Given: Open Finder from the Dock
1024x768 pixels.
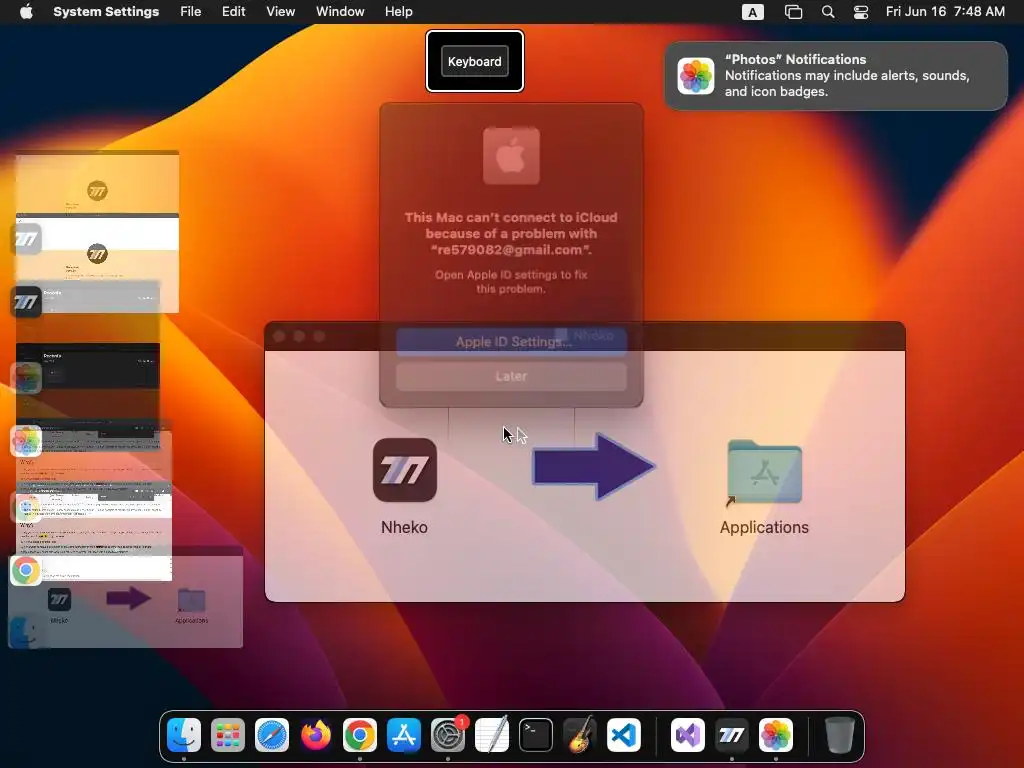Looking at the screenshot, I should click(x=184, y=735).
